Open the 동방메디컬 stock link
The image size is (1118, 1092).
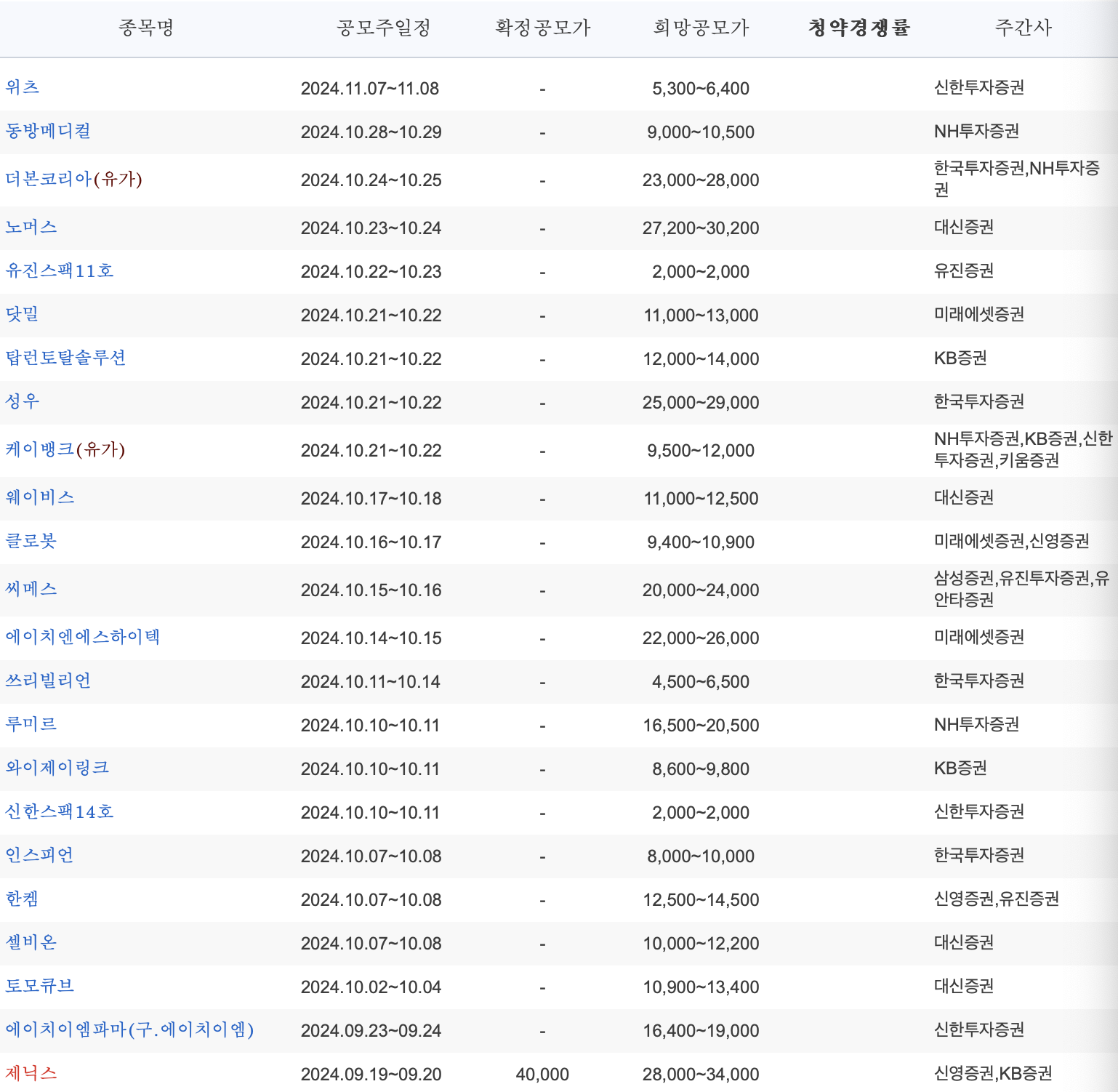48,131
